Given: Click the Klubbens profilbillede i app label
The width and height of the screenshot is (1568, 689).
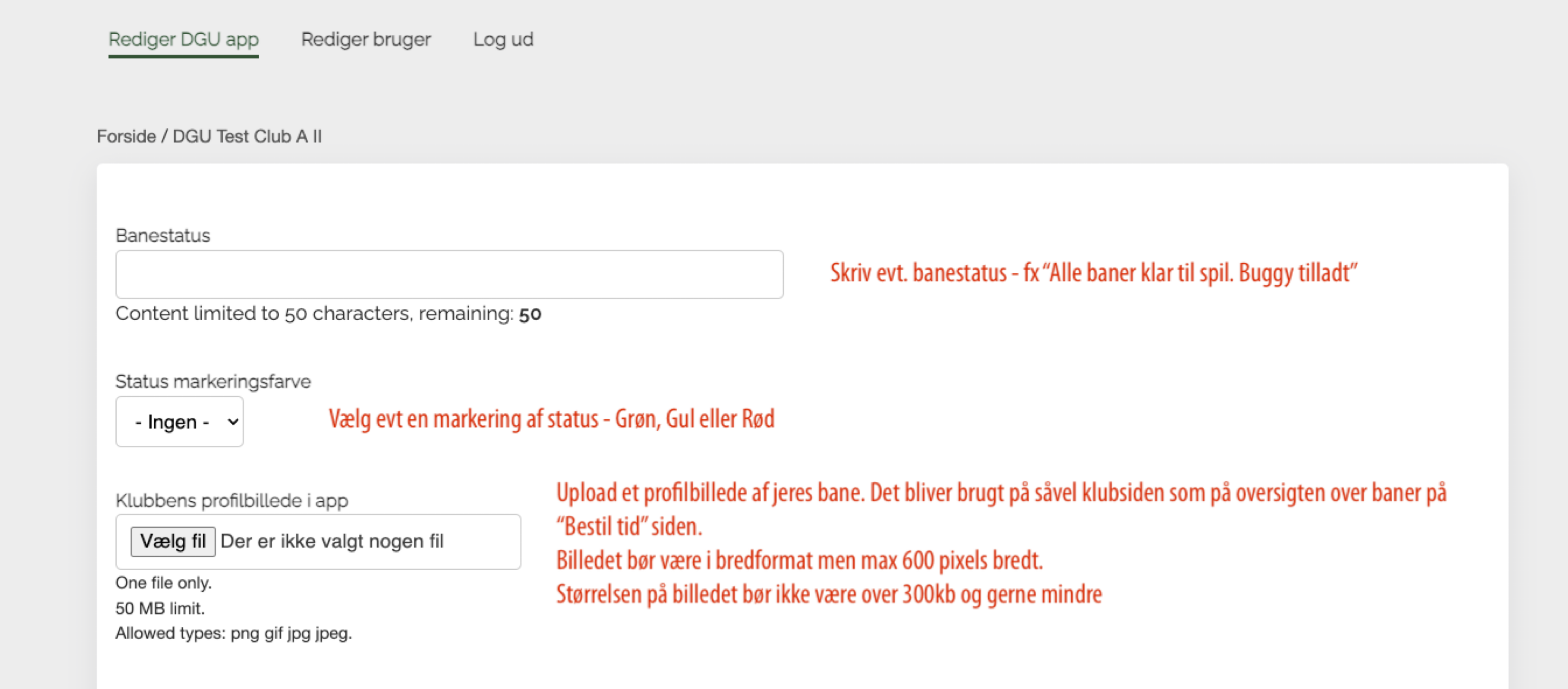Looking at the screenshot, I should [231, 501].
